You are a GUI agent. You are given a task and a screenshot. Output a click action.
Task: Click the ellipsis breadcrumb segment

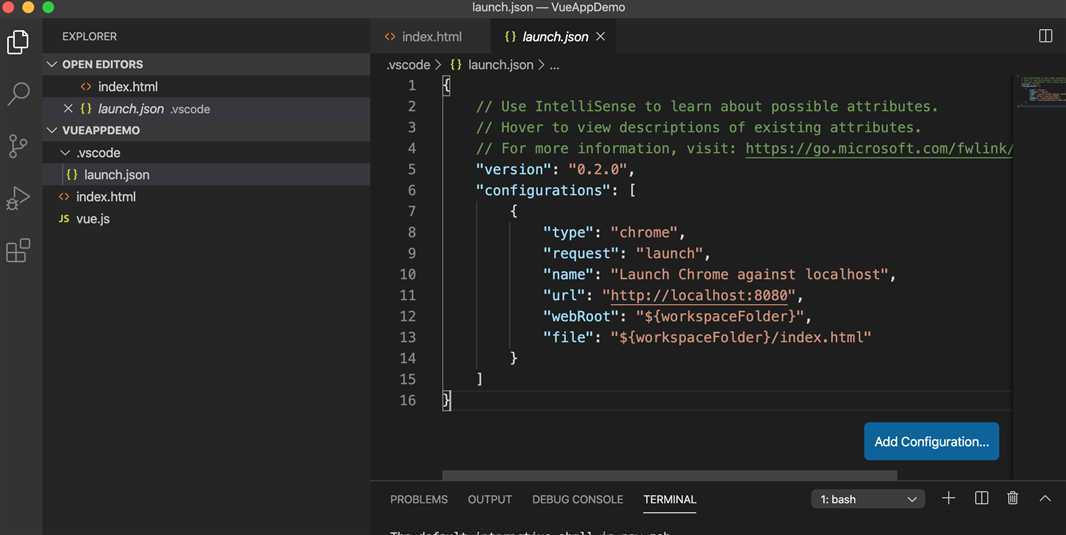click(x=554, y=65)
